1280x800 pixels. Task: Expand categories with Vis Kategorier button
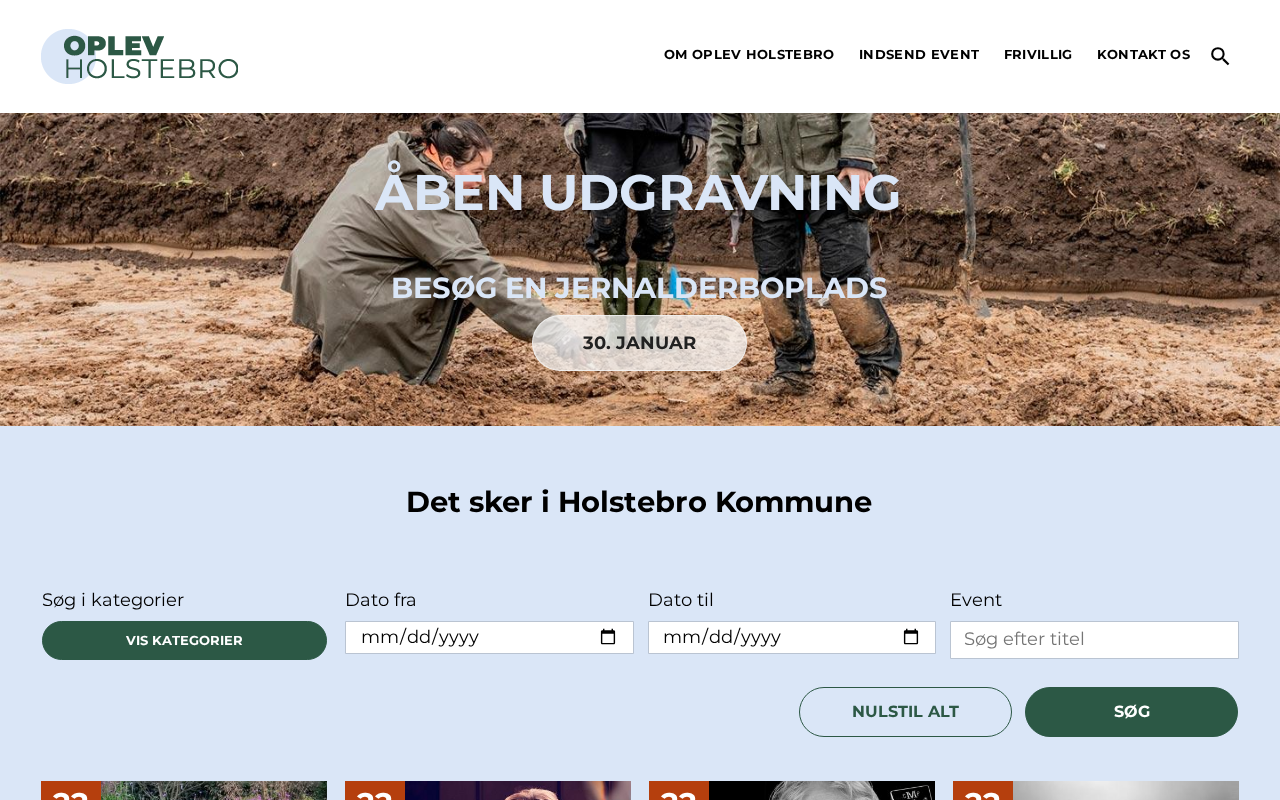184,640
